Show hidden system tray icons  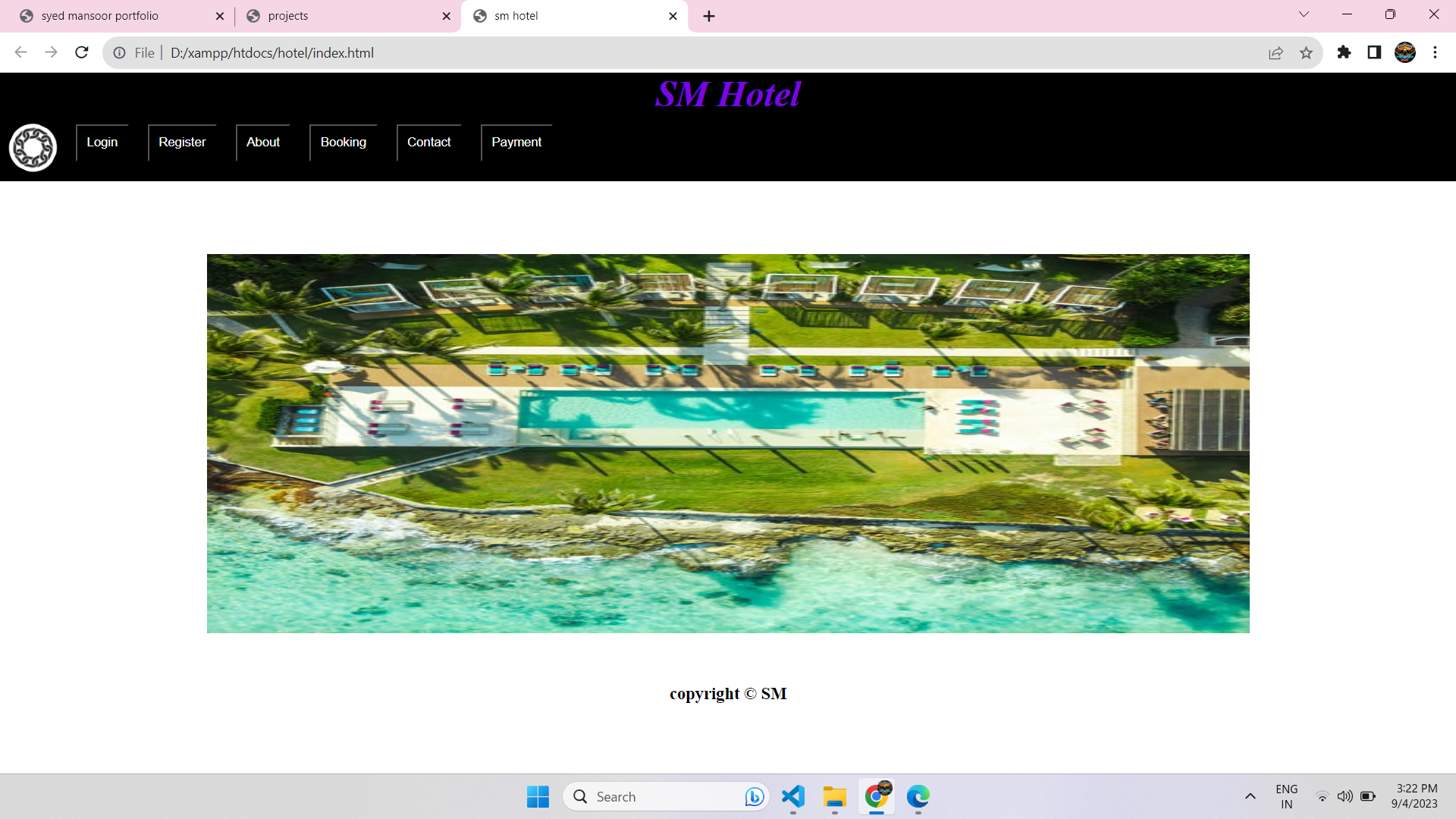[1250, 796]
